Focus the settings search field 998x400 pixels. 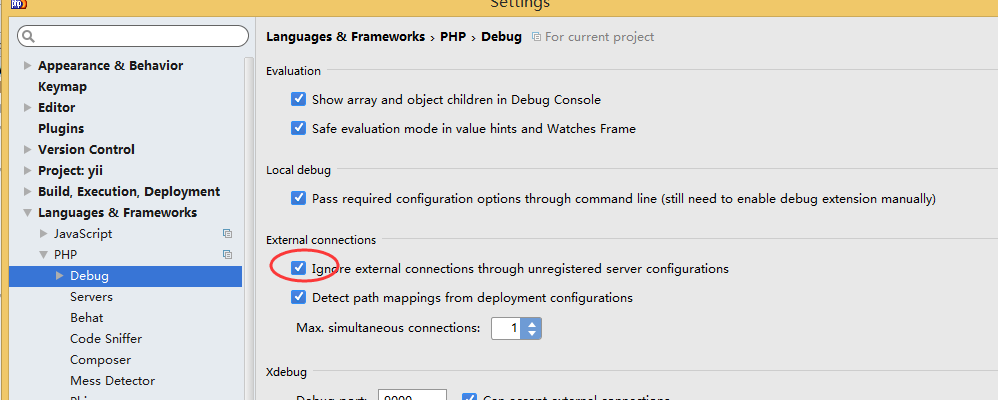[x=133, y=36]
